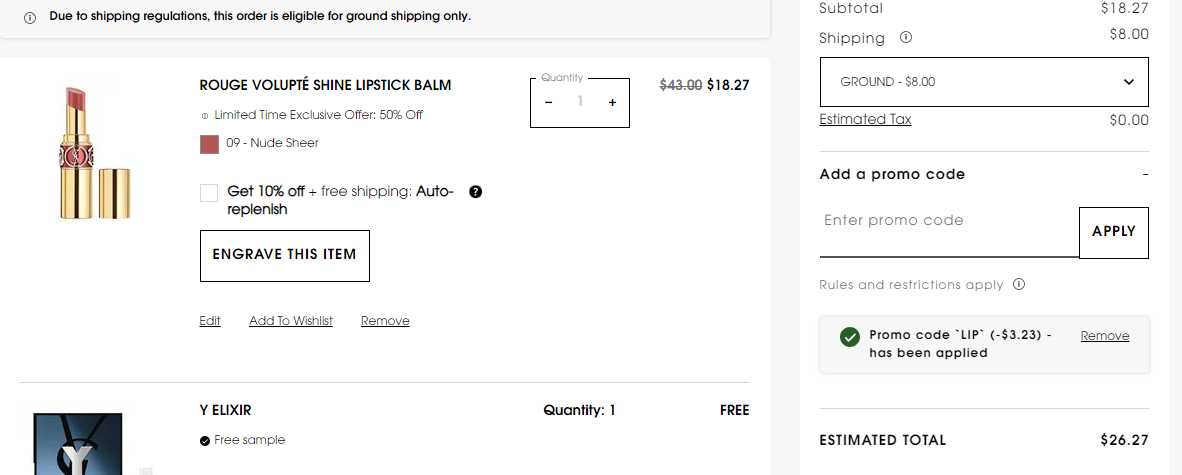Collapse the Add a promo code section
The width and height of the screenshot is (1182, 475).
tap(1145, 174)
